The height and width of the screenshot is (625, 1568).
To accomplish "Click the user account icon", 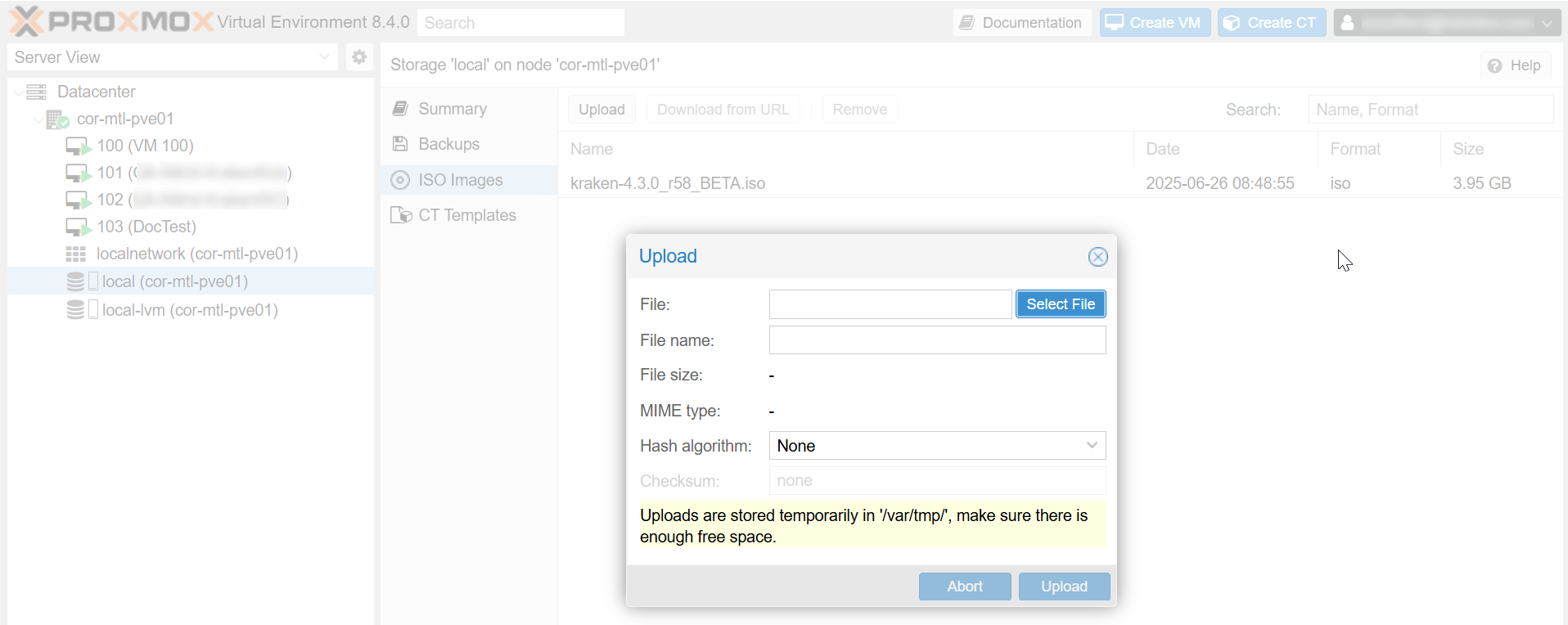I will click(x=1347, y=23).
